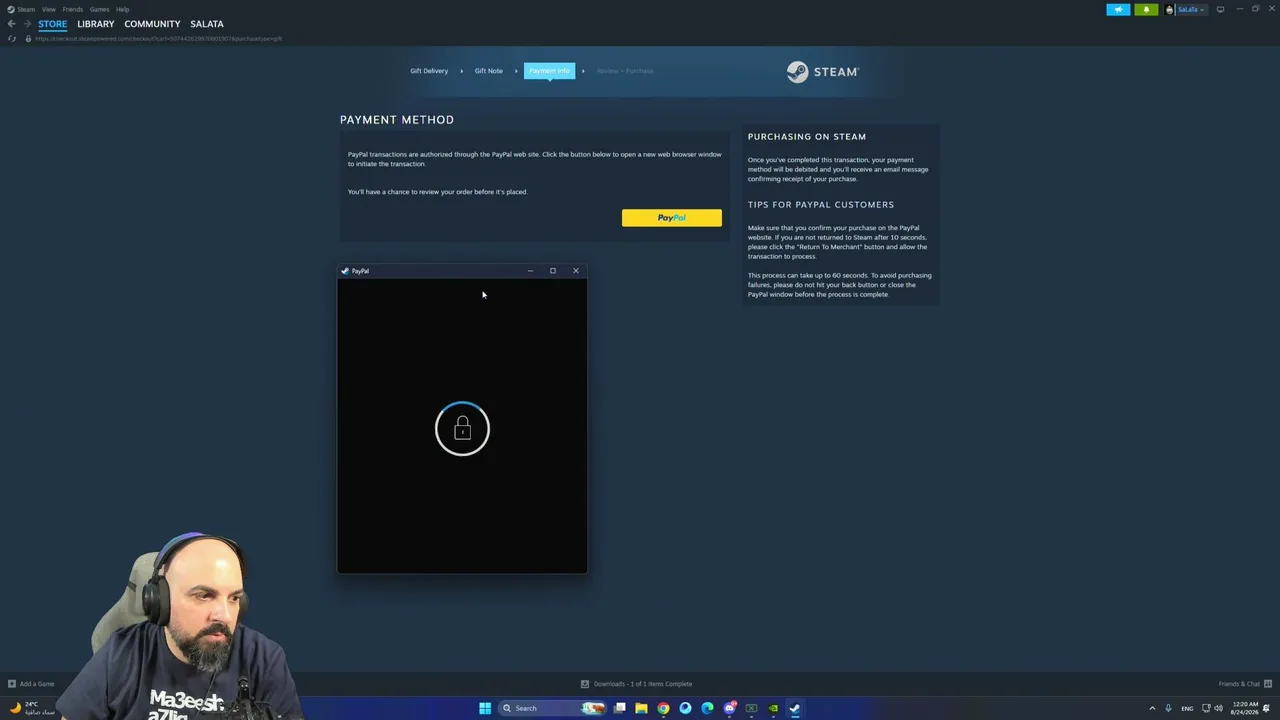Open the Windows notification bell
Image resolution: width=1280 pixels, height=720 pixels.
pos(1267,708)
